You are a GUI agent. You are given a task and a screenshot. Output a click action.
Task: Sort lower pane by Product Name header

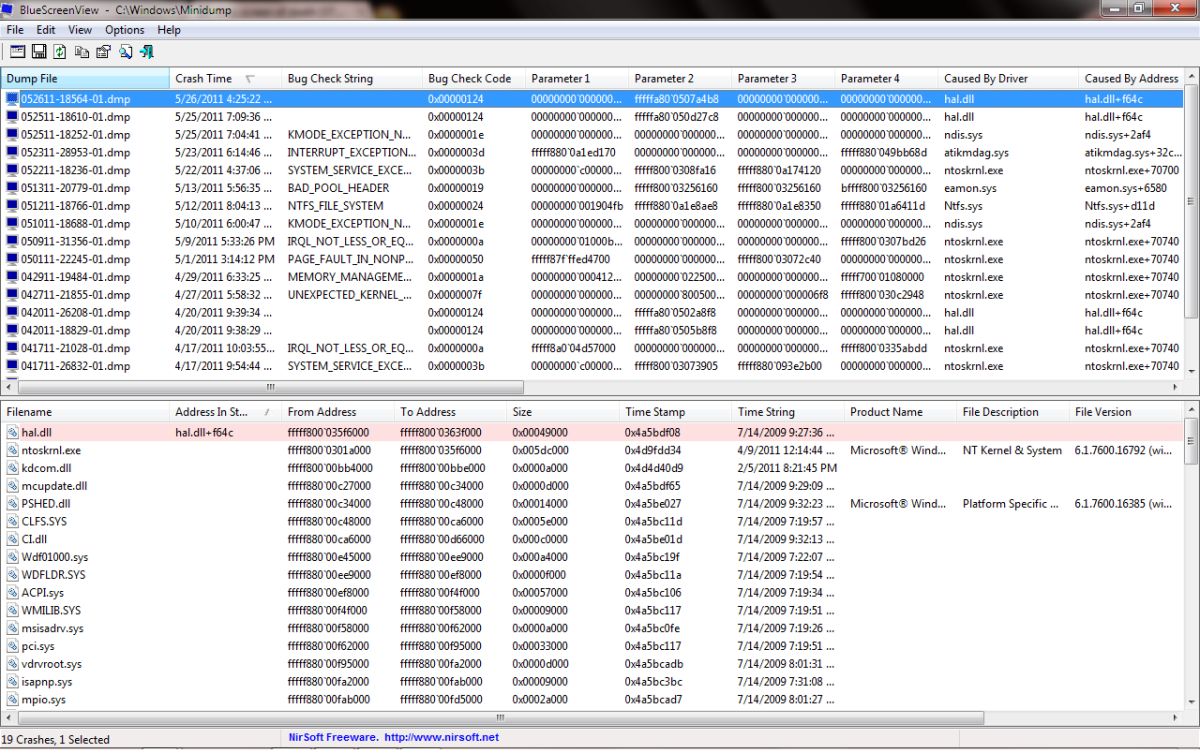(902, 412)
